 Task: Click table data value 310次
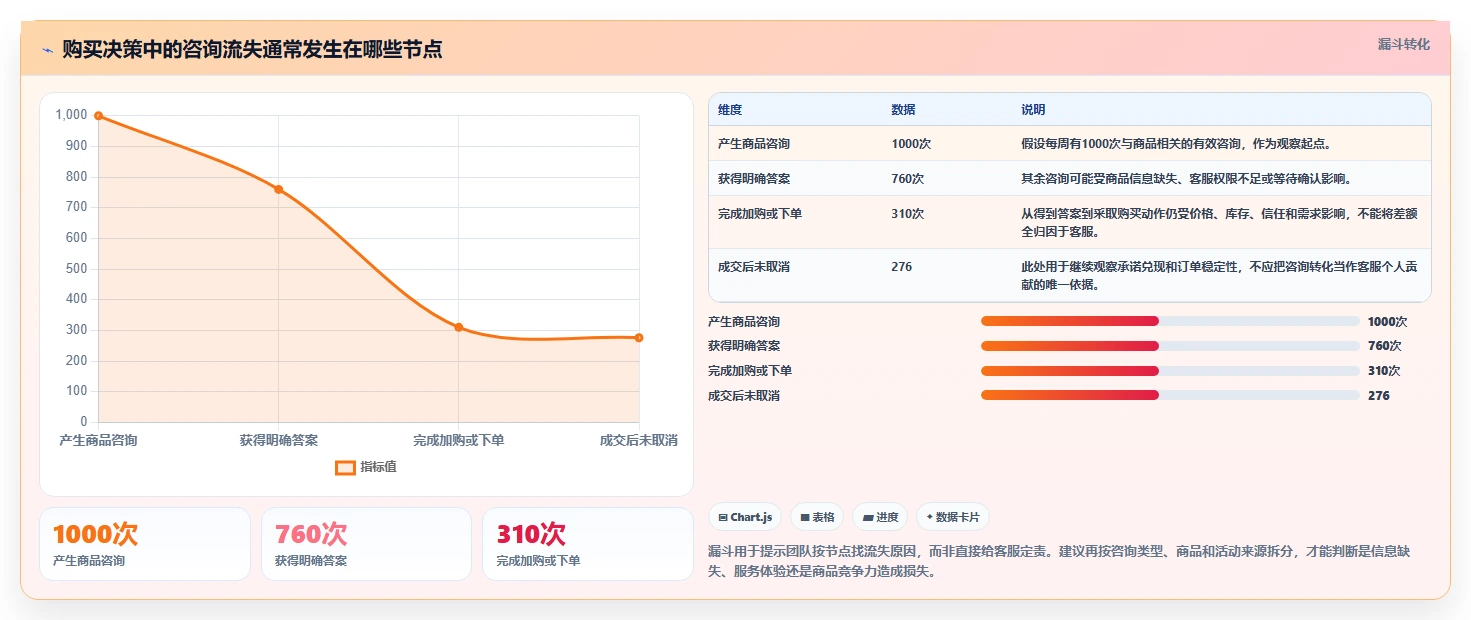click(907, 214)
